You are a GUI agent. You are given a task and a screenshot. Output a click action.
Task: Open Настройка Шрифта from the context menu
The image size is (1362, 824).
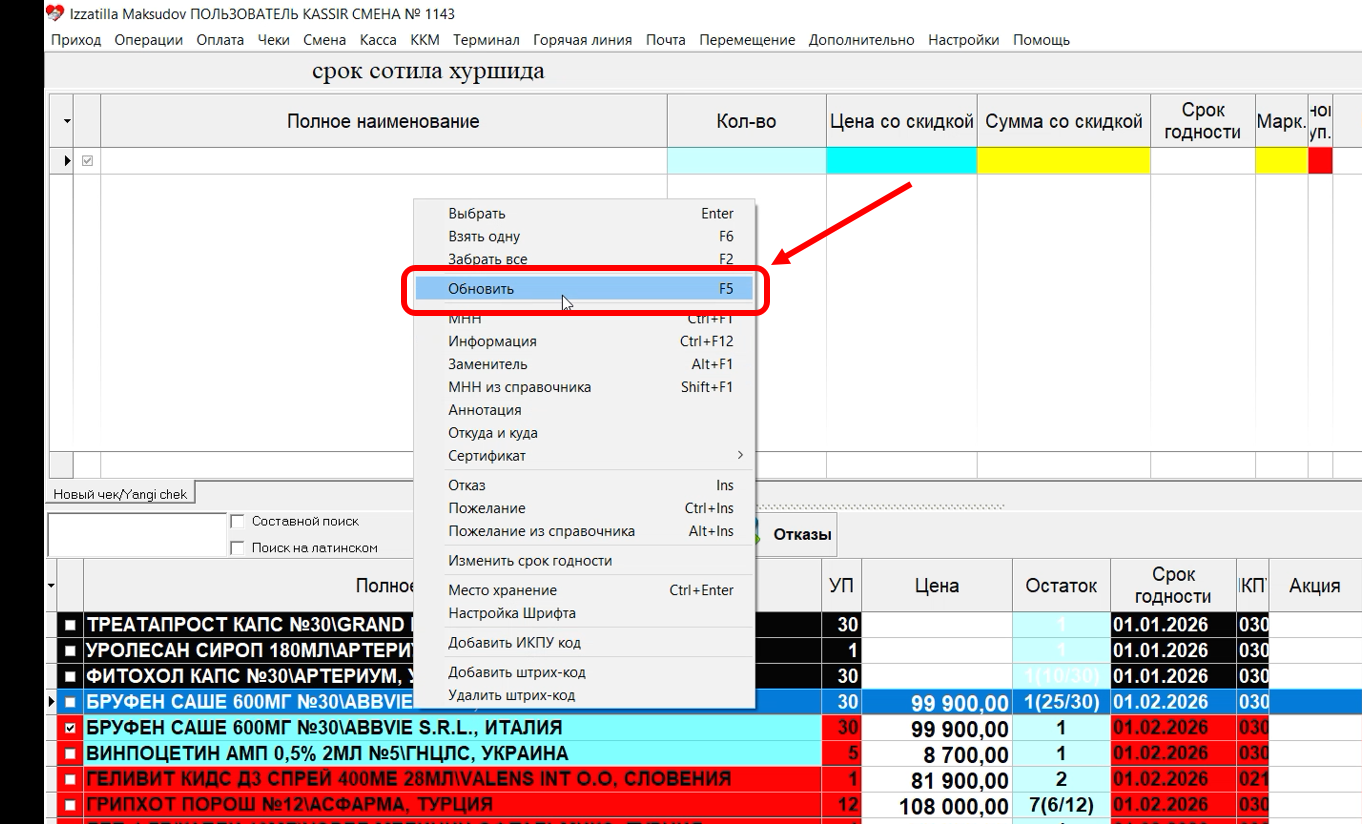(584, 613)
